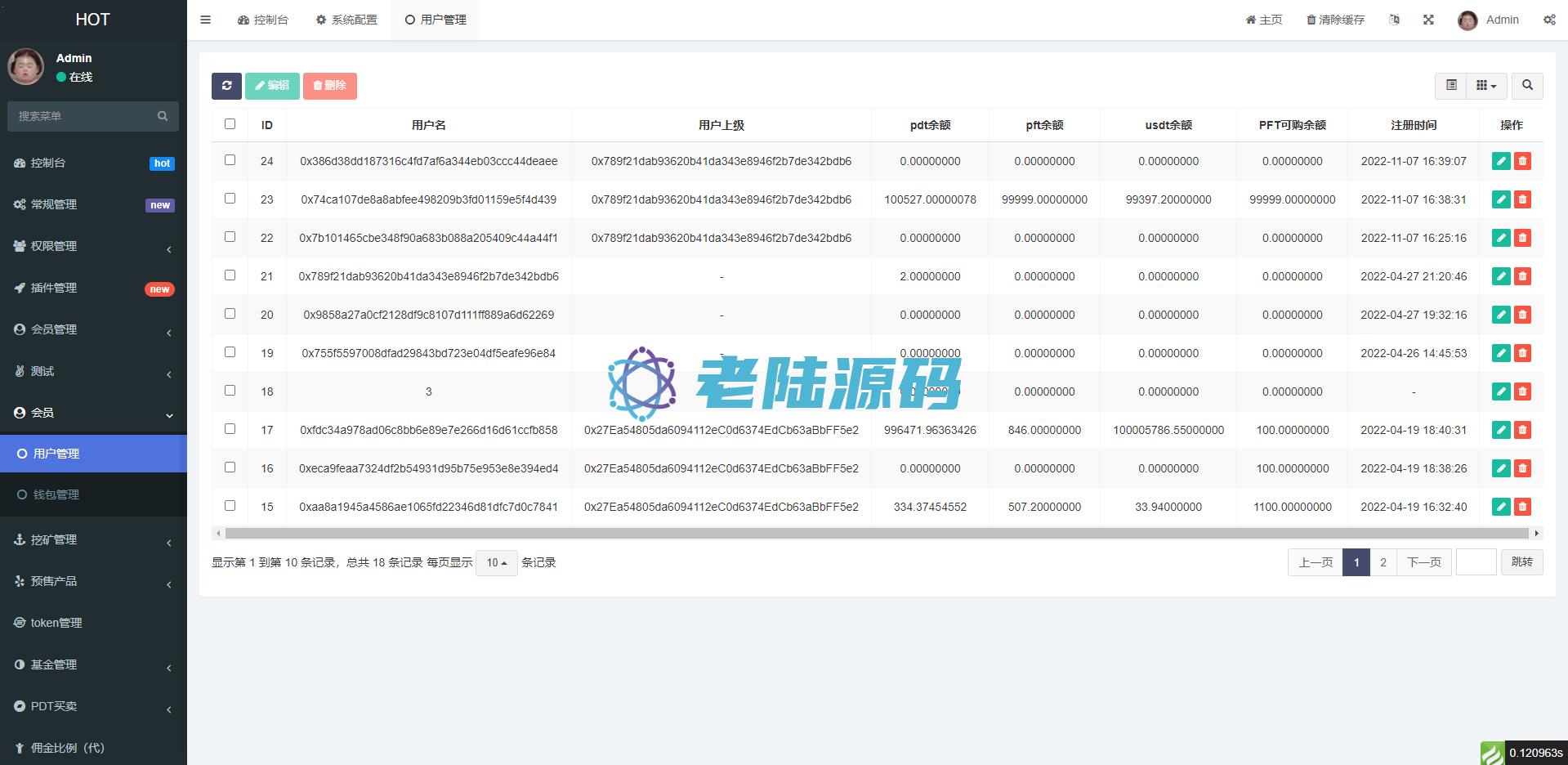Switch to the 系统配置 tab

pos(346,20)
